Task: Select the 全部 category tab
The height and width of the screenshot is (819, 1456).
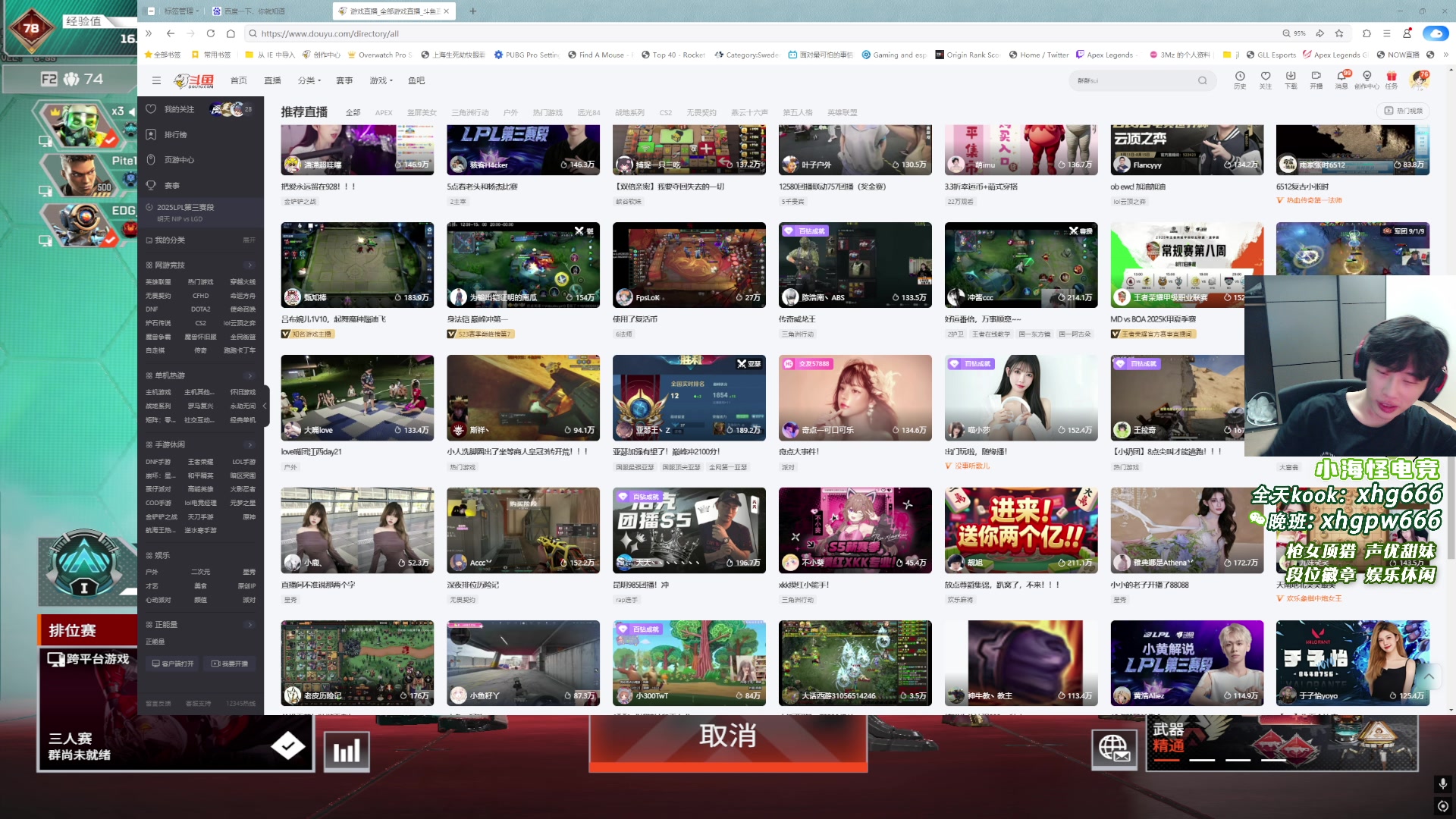Action: click(x=353, y=113)
